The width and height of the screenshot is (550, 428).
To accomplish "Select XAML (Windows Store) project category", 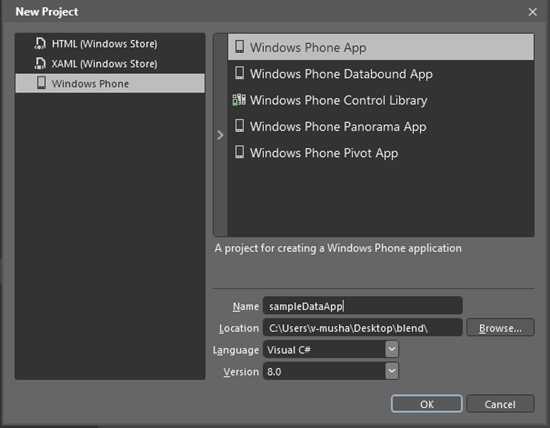I will [110, 63].
